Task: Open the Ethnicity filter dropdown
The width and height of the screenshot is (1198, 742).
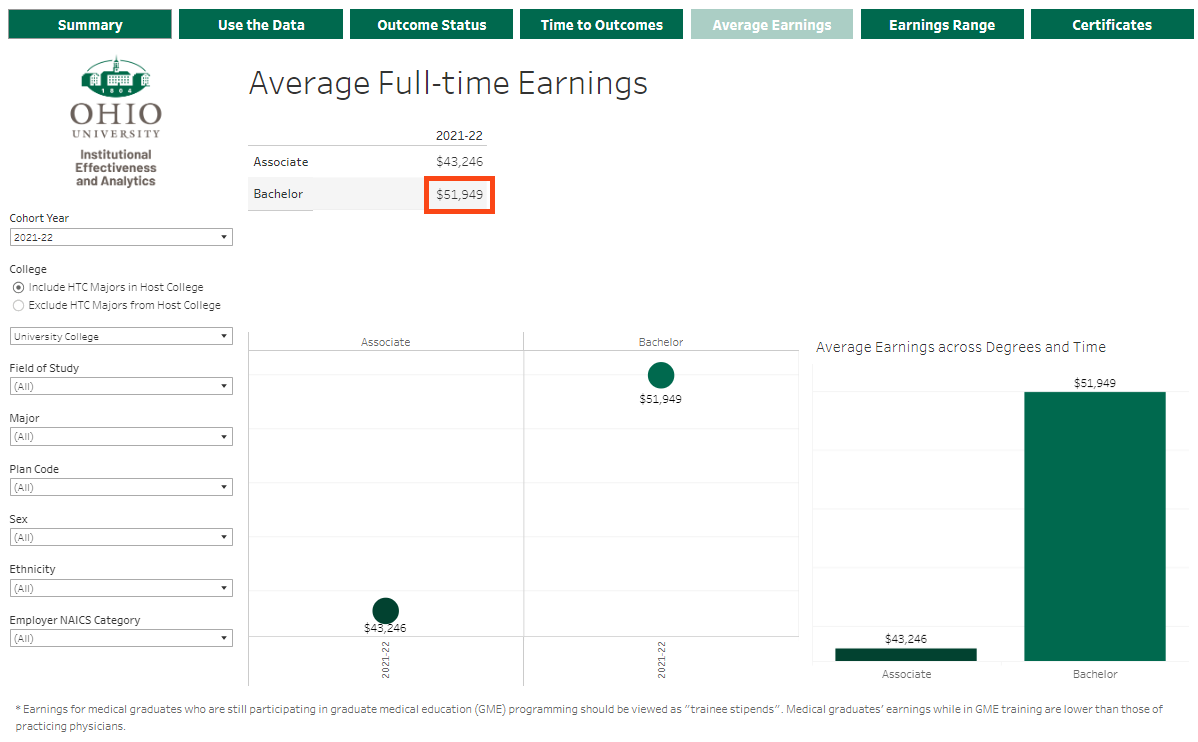Action: 121,588
